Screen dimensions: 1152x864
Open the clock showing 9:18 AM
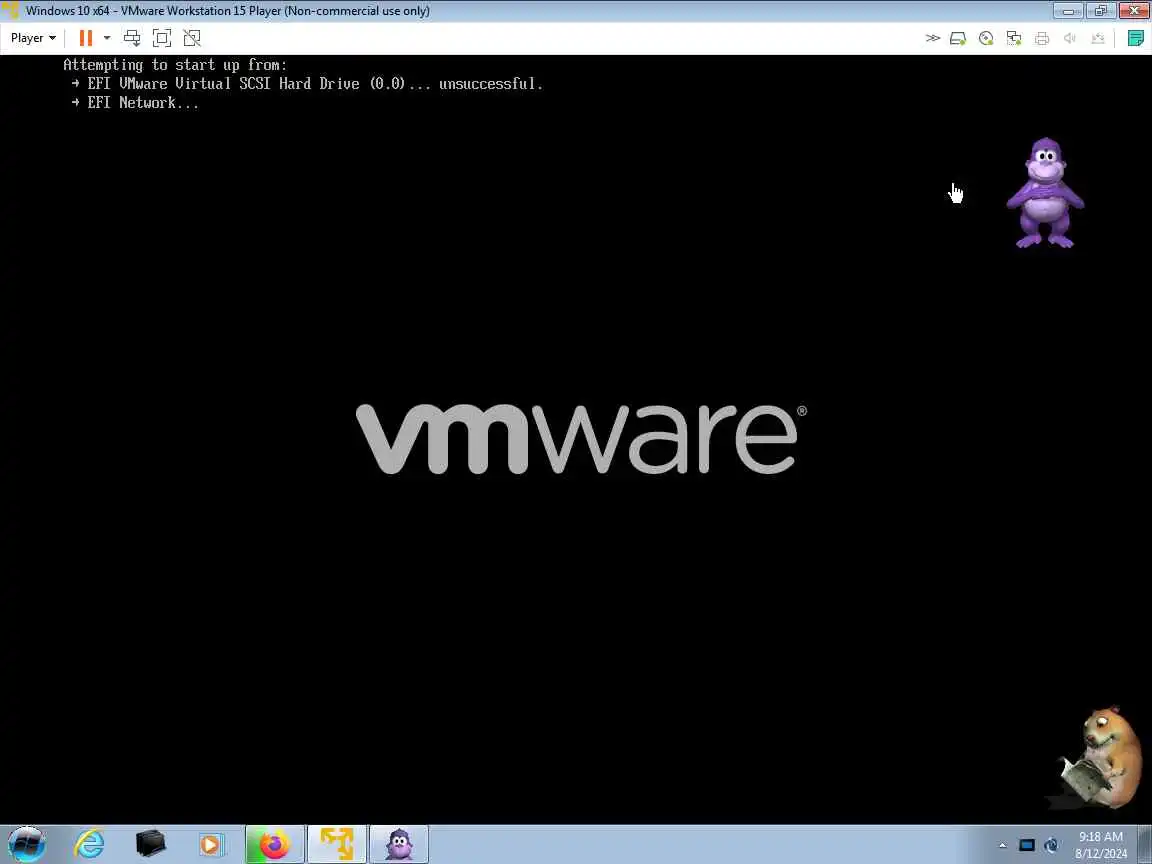1101,845
